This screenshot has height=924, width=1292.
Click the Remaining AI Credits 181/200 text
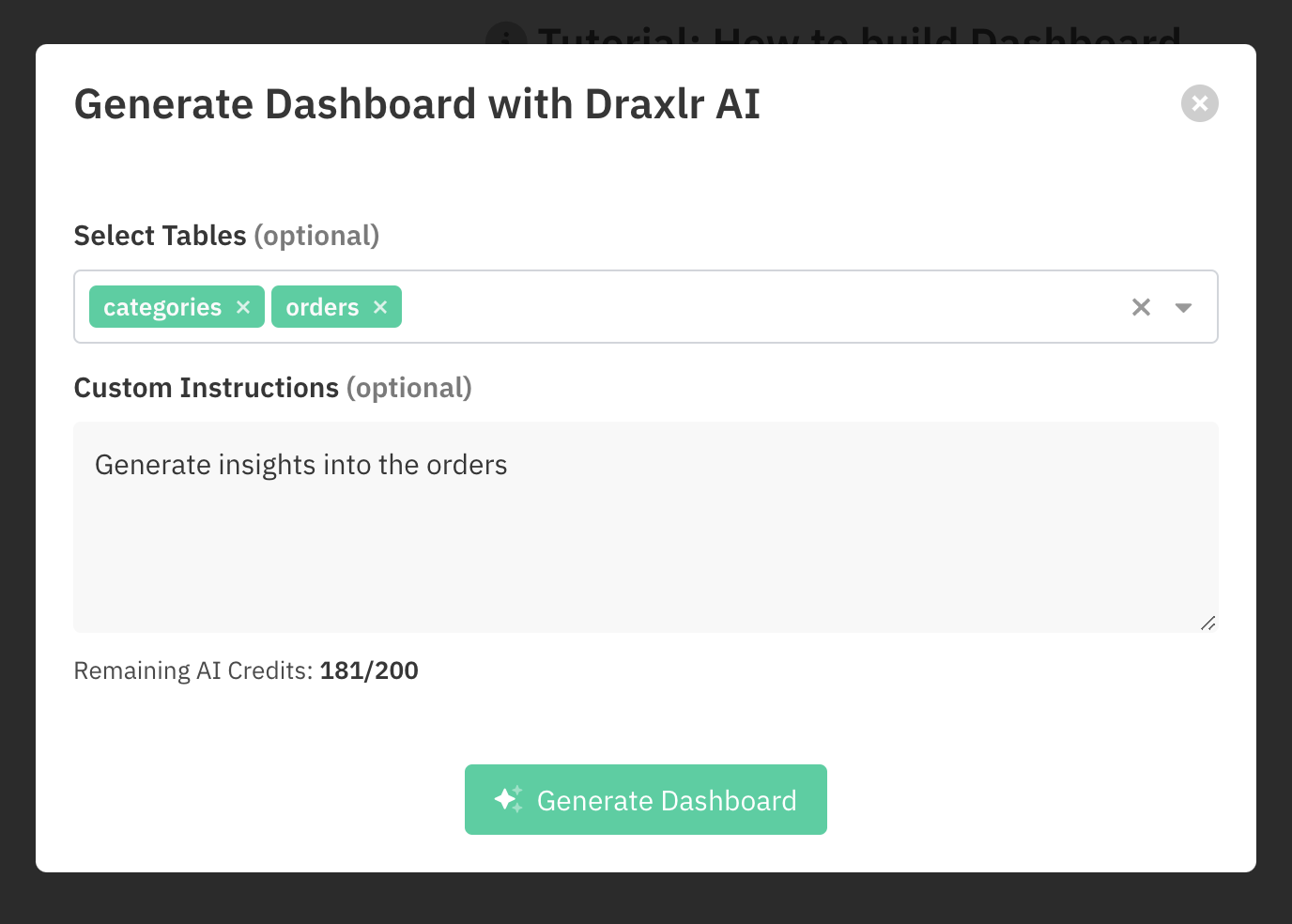tap(246, 670)
